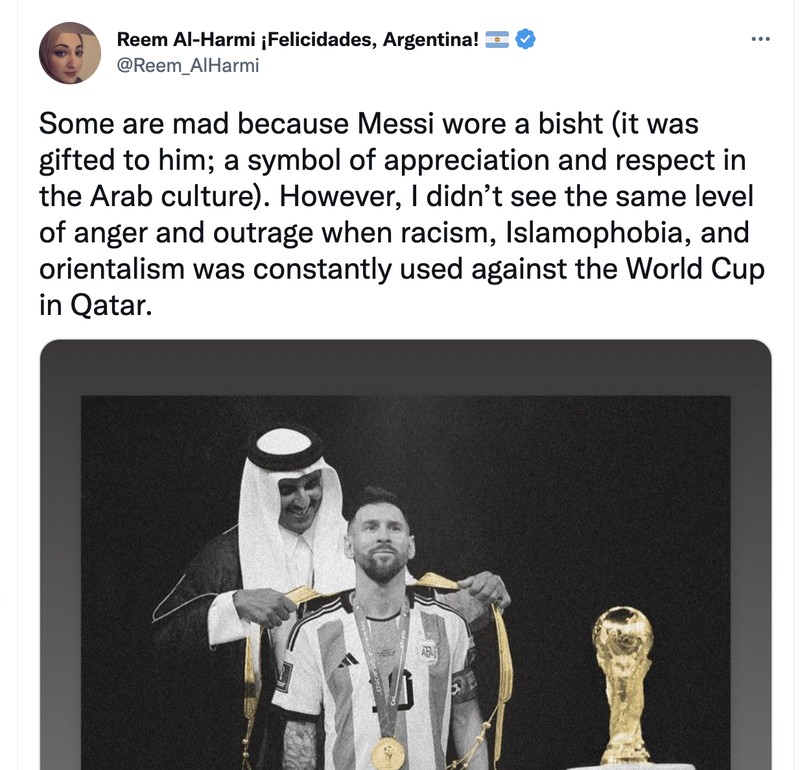The image size is (800, 770).
Task: Click the Argentina flag emoji in the name
Action: tap(497, 41)
